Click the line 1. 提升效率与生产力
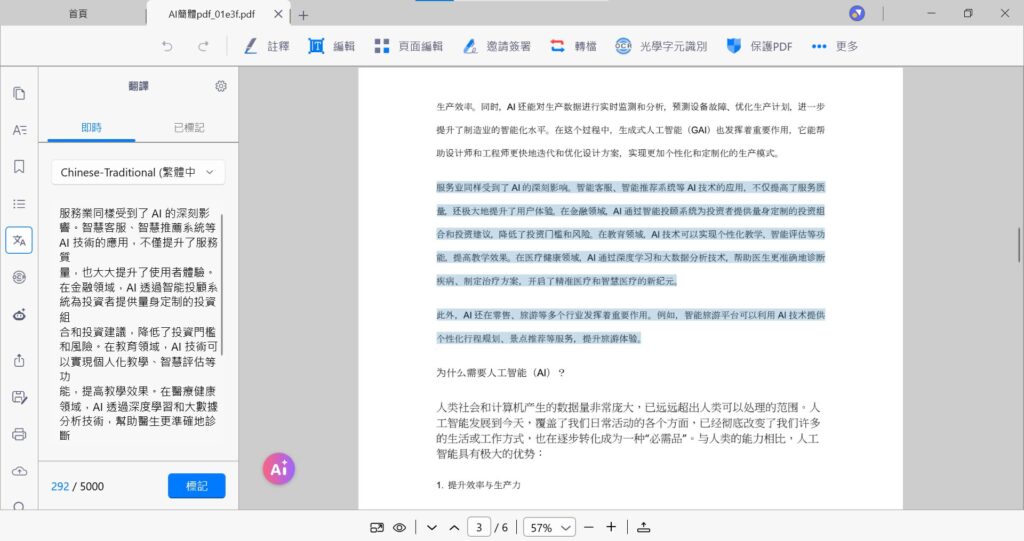The height and width of the screenshot is (541, 1024). click(478, 485)
